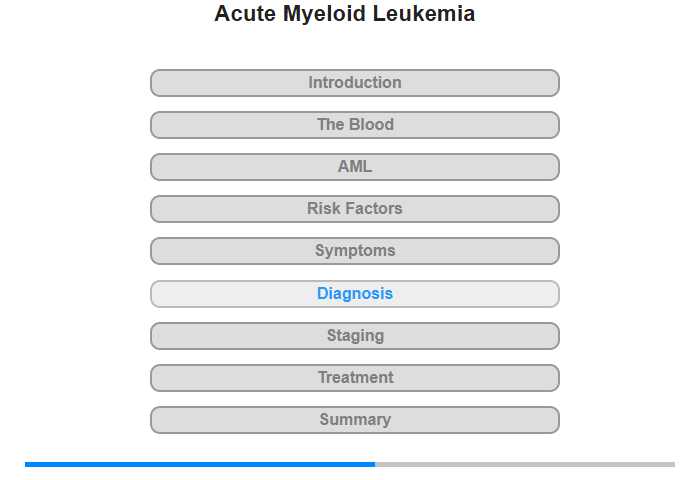
Task: Select the AML menu button
Action: pyautogui.click(x=355, y=167)
